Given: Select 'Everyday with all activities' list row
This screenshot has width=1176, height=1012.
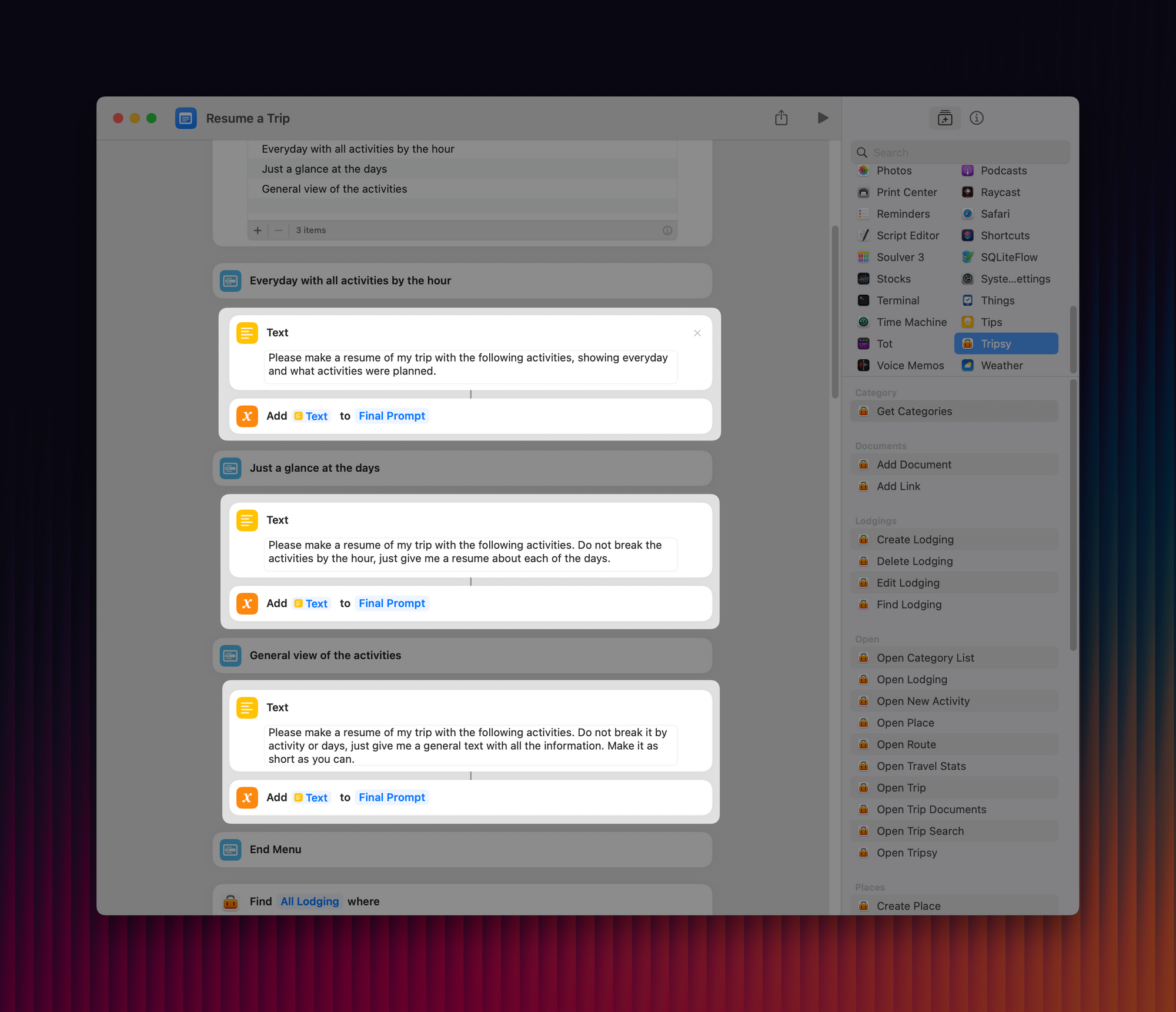Looking at the screenshot, I should [x=462, y=149].
